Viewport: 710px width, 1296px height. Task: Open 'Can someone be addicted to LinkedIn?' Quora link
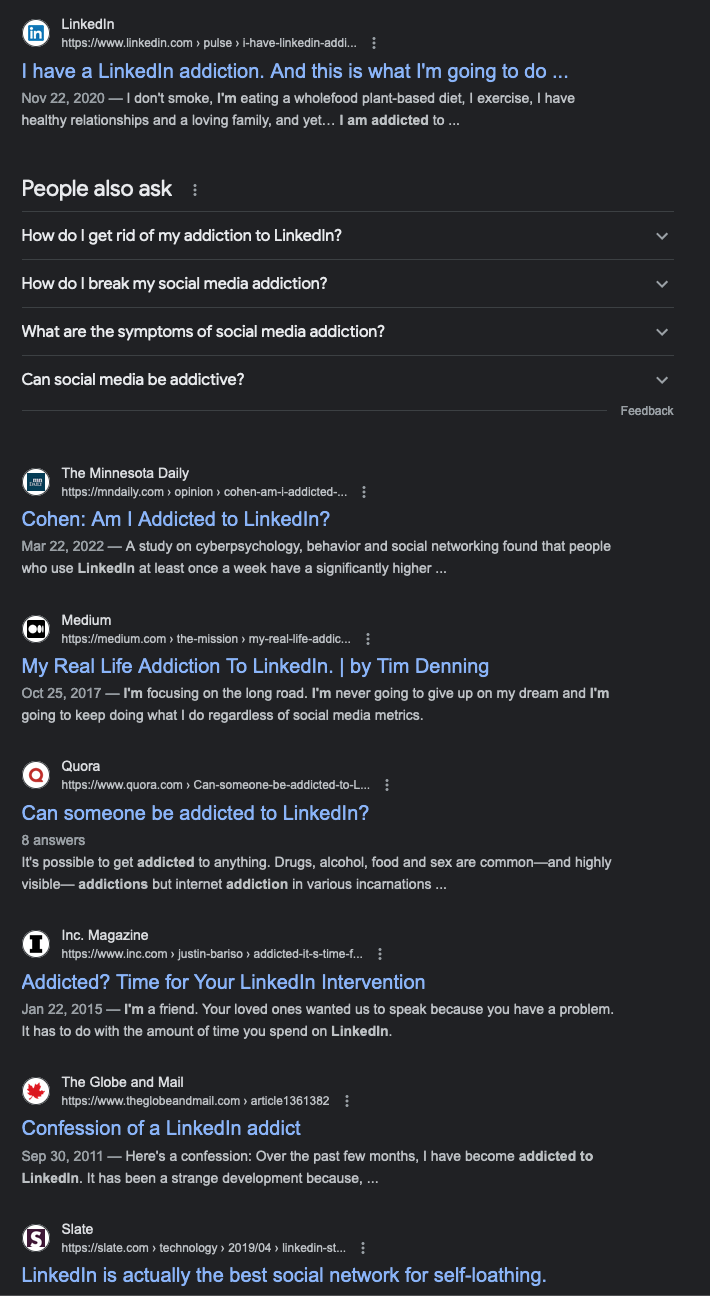[195, 813]
